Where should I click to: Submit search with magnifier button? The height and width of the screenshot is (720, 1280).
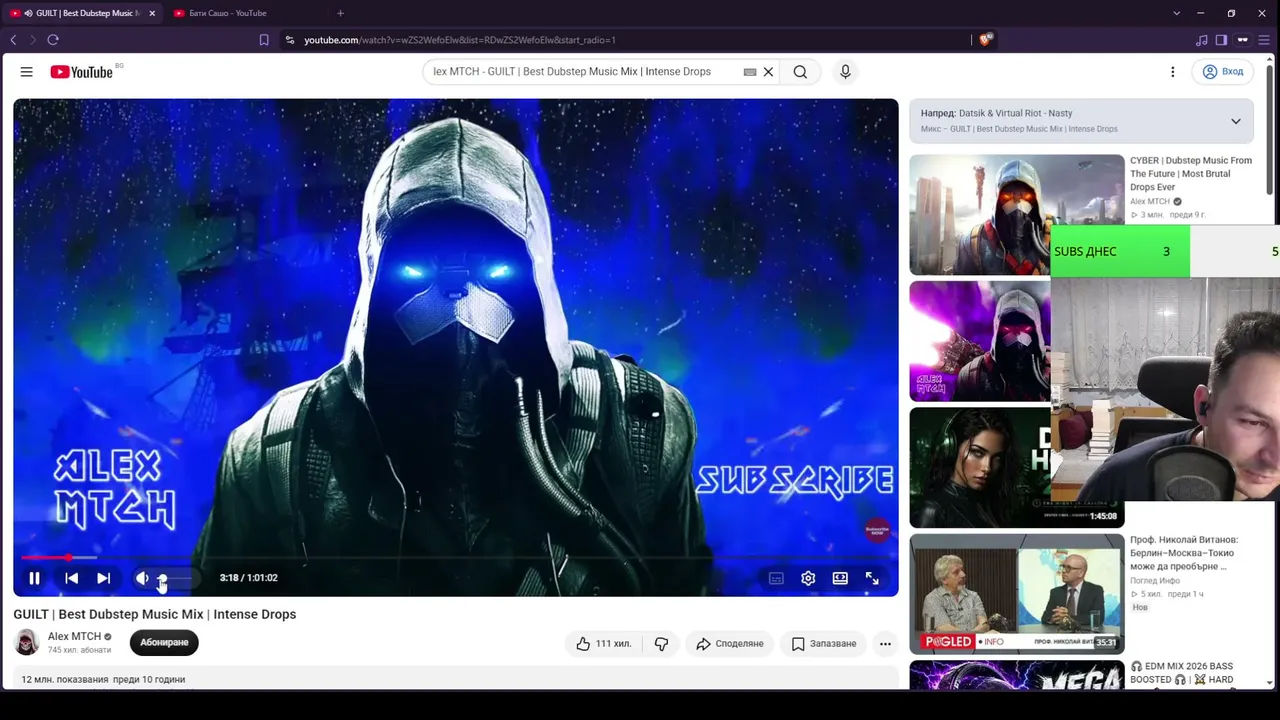[800, 72]
